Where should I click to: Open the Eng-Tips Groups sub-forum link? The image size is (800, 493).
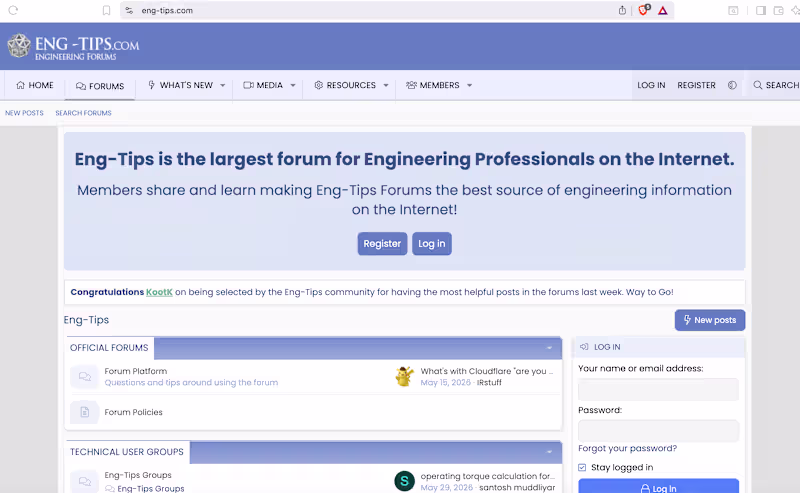point(151,488)
